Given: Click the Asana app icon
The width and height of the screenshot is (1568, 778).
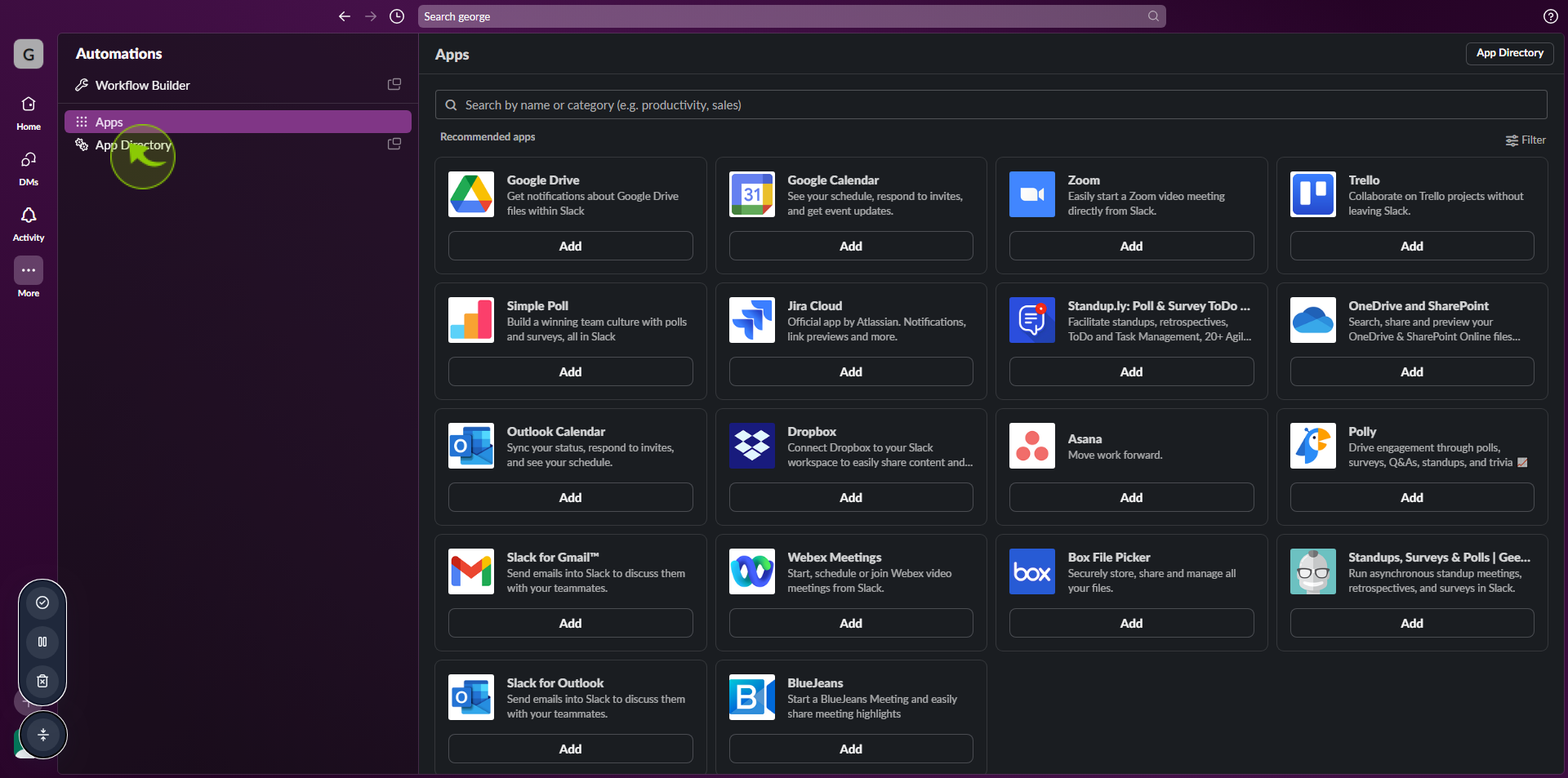Looking at the screenshot, I should click(1032, 446).
